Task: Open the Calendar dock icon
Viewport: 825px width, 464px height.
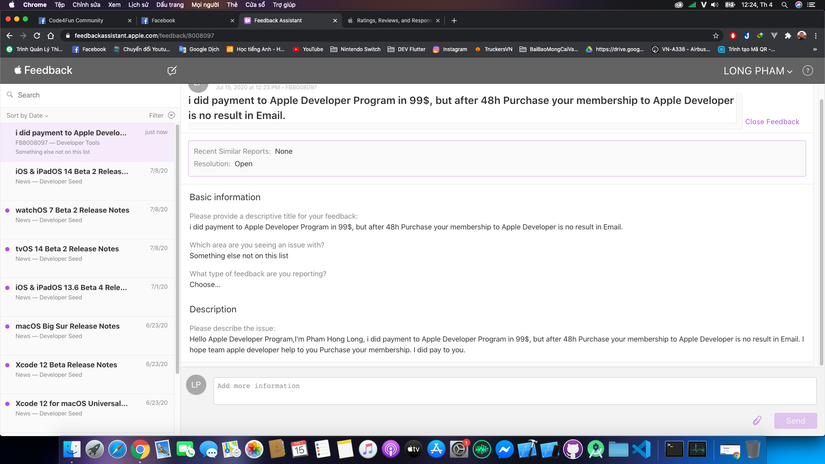Action: click(299, 449)
